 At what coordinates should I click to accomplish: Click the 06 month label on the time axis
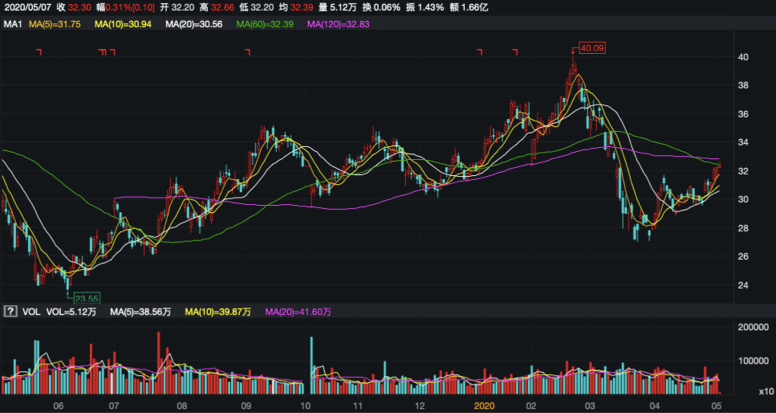pos(58,405)
